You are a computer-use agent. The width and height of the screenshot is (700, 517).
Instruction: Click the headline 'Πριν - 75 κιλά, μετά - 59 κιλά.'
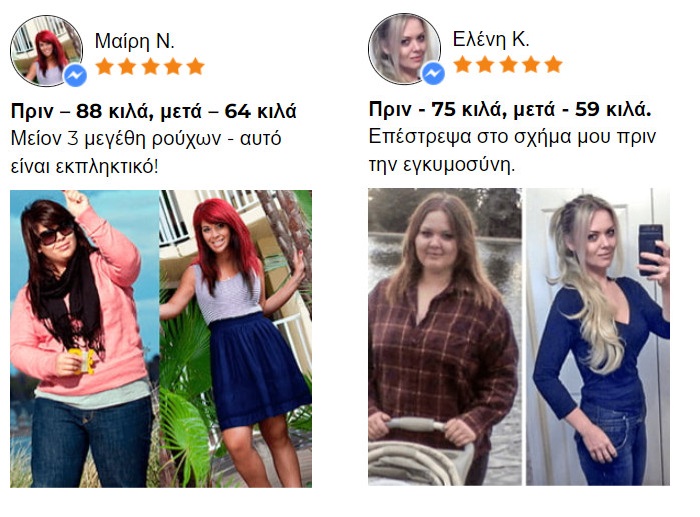pos(510,109)
